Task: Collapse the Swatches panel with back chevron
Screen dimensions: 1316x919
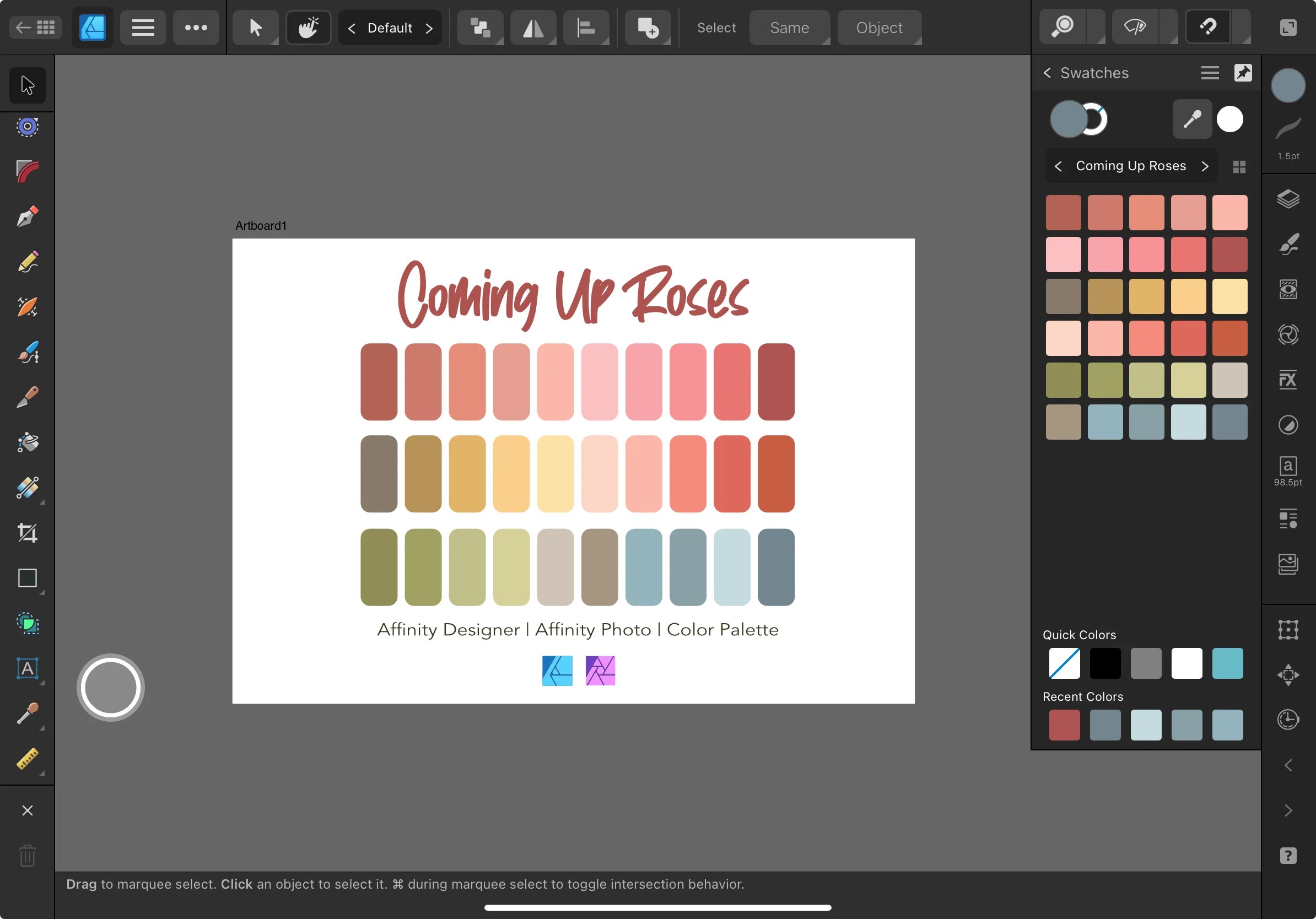Action: (1047, 72)
